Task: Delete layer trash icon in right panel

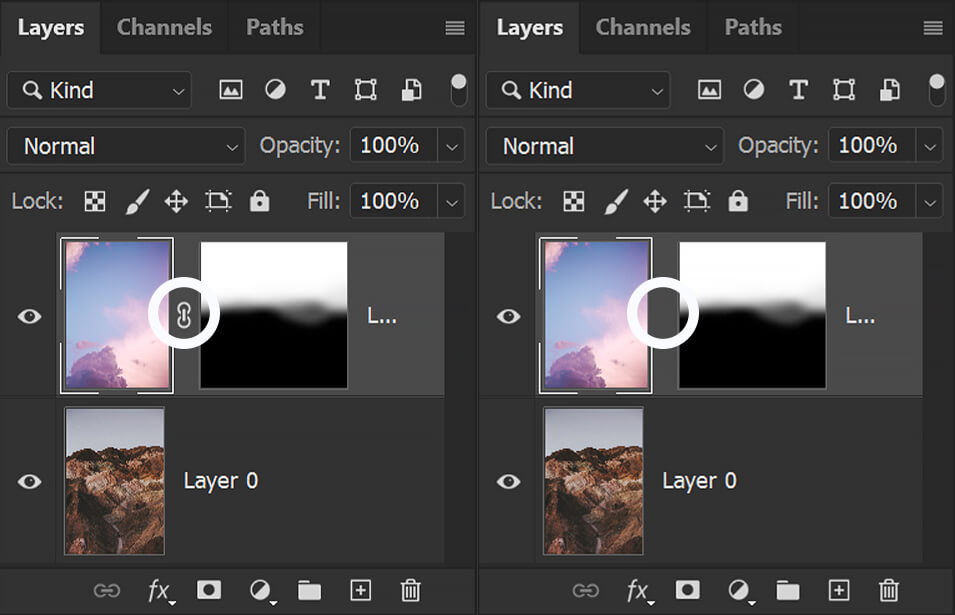Action: coord(889,590)
